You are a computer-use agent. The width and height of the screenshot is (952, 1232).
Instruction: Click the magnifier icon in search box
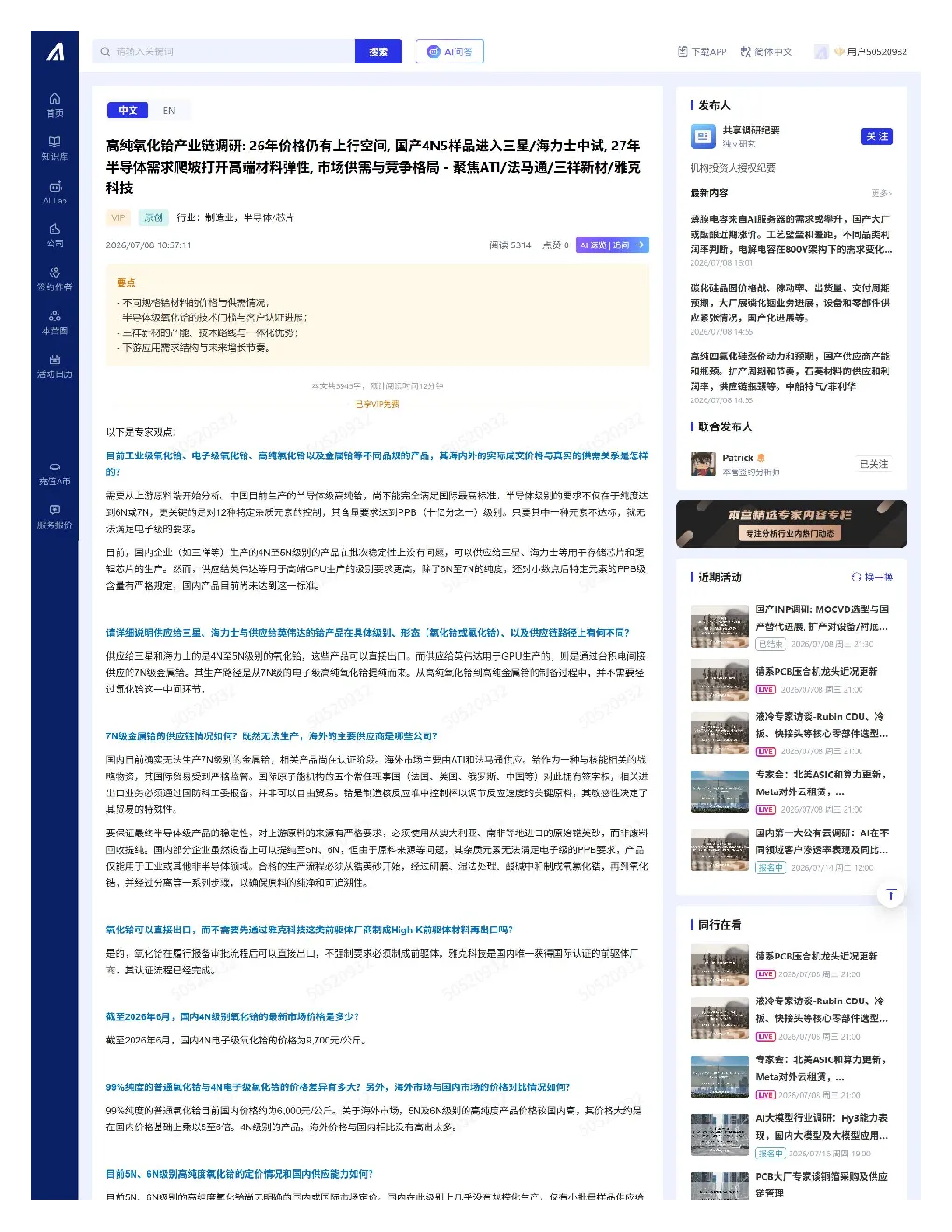click(x=105, y=51)
